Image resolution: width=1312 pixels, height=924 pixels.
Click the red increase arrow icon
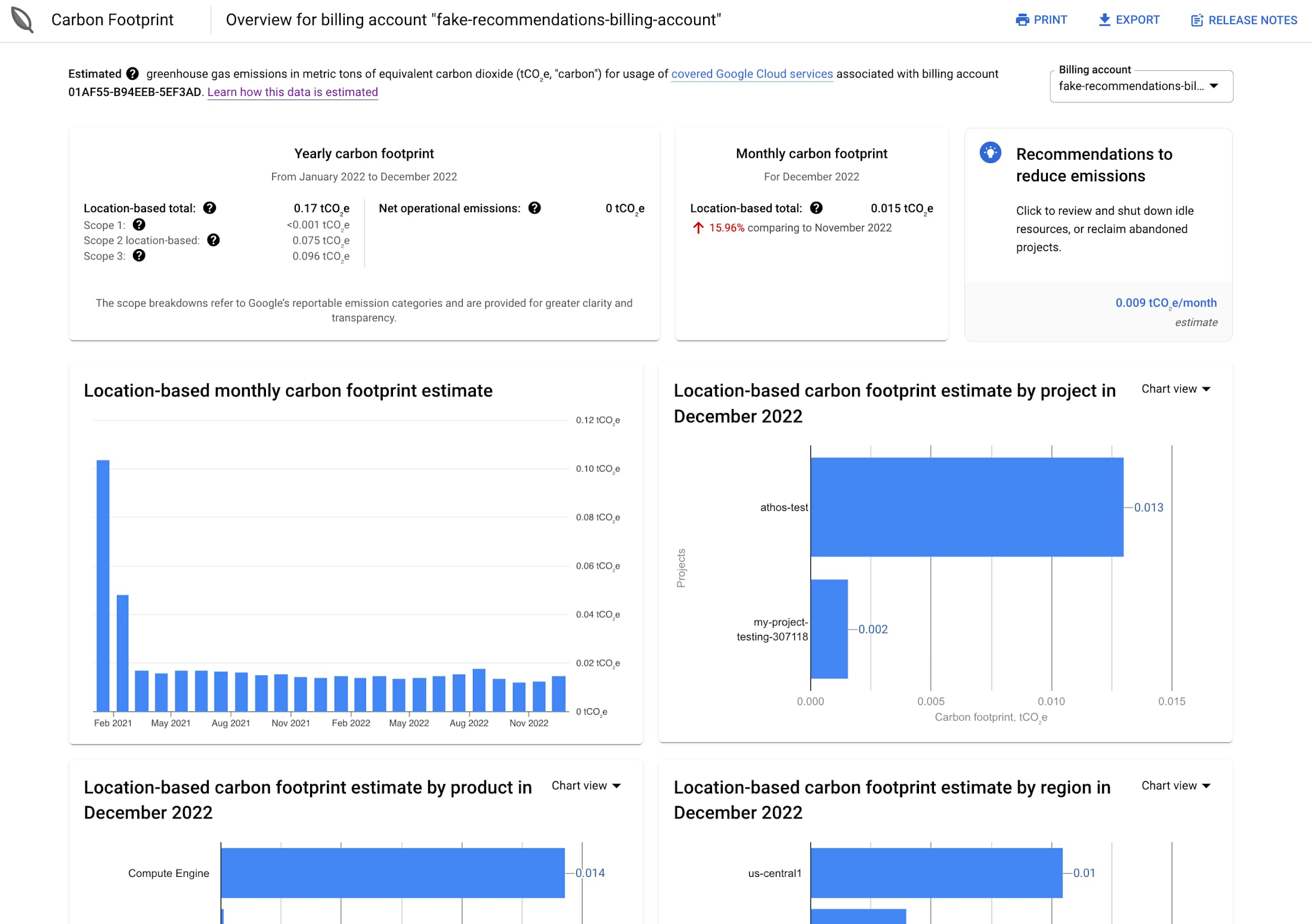click(698, 227)
